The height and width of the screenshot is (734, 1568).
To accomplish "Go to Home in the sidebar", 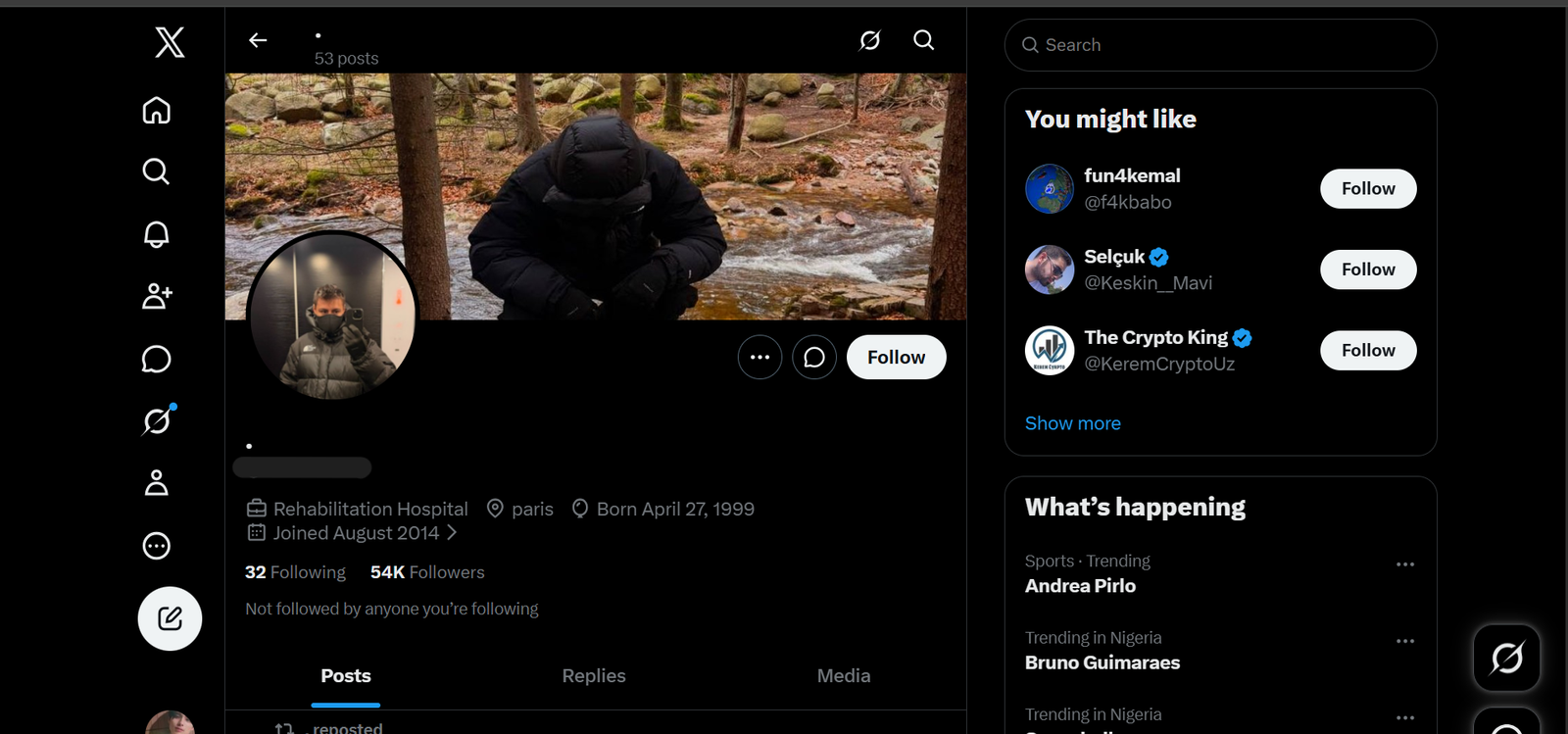I will coord(157,110).
